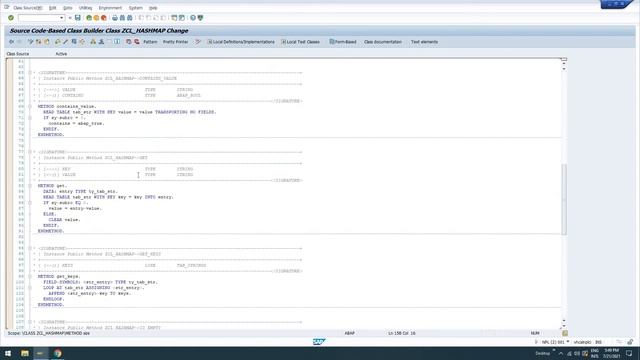Open the Windows notification center icon
This screenshot has height=360, width=640.
pos(629,353)
